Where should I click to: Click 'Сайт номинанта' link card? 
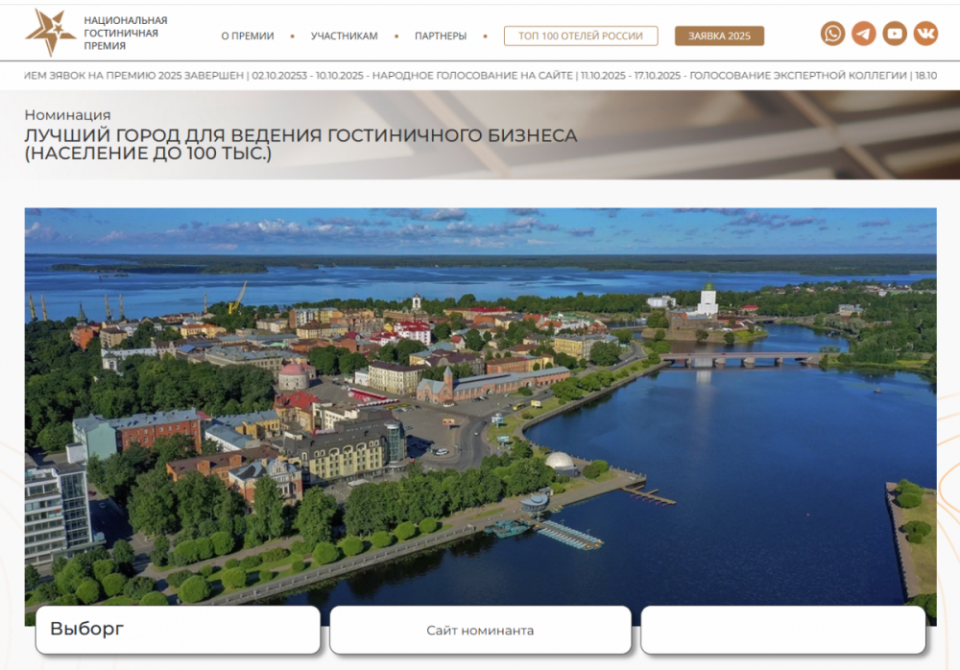coord(481,630)
